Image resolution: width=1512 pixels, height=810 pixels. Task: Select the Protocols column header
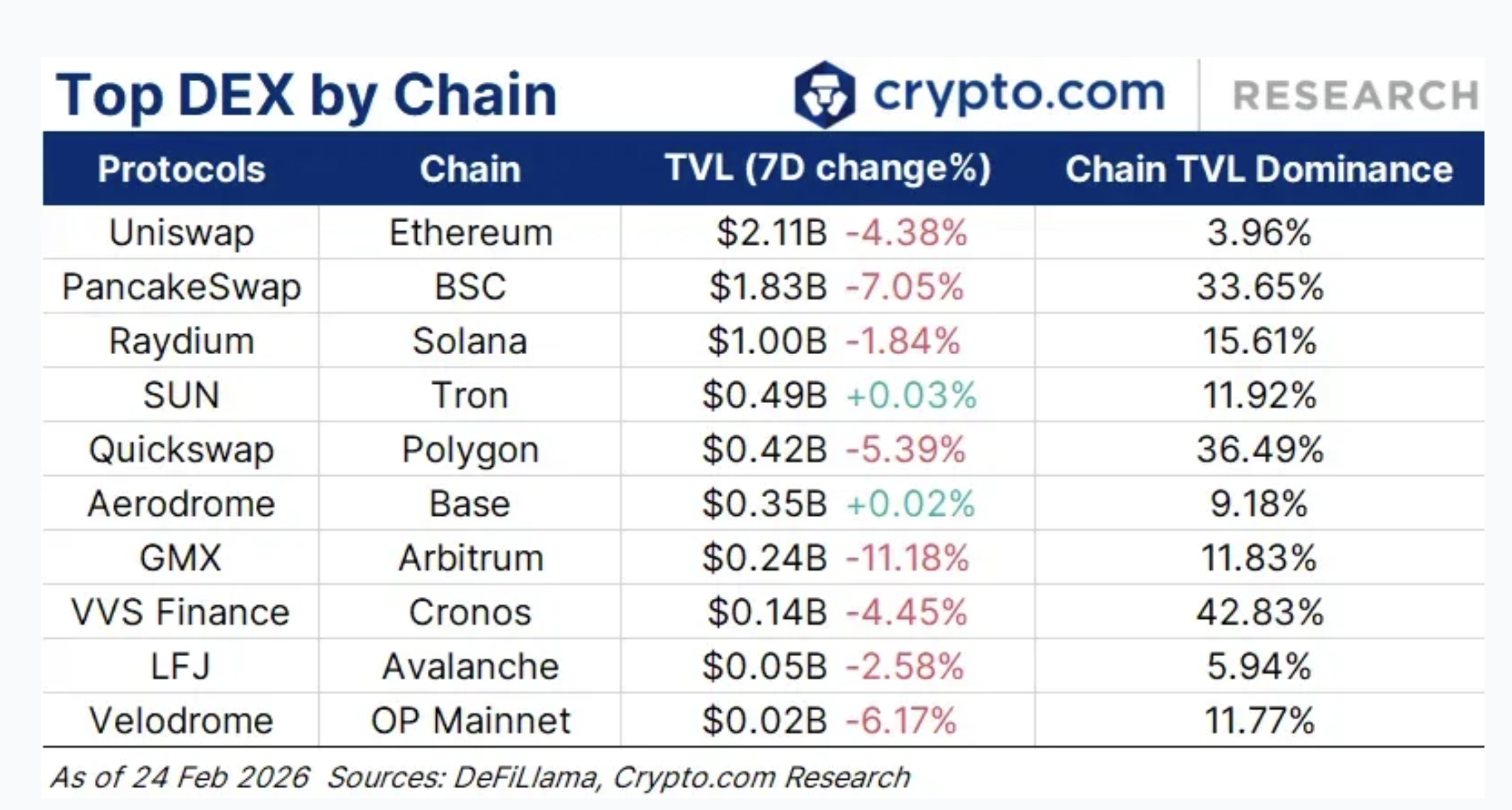coord(181,169)
